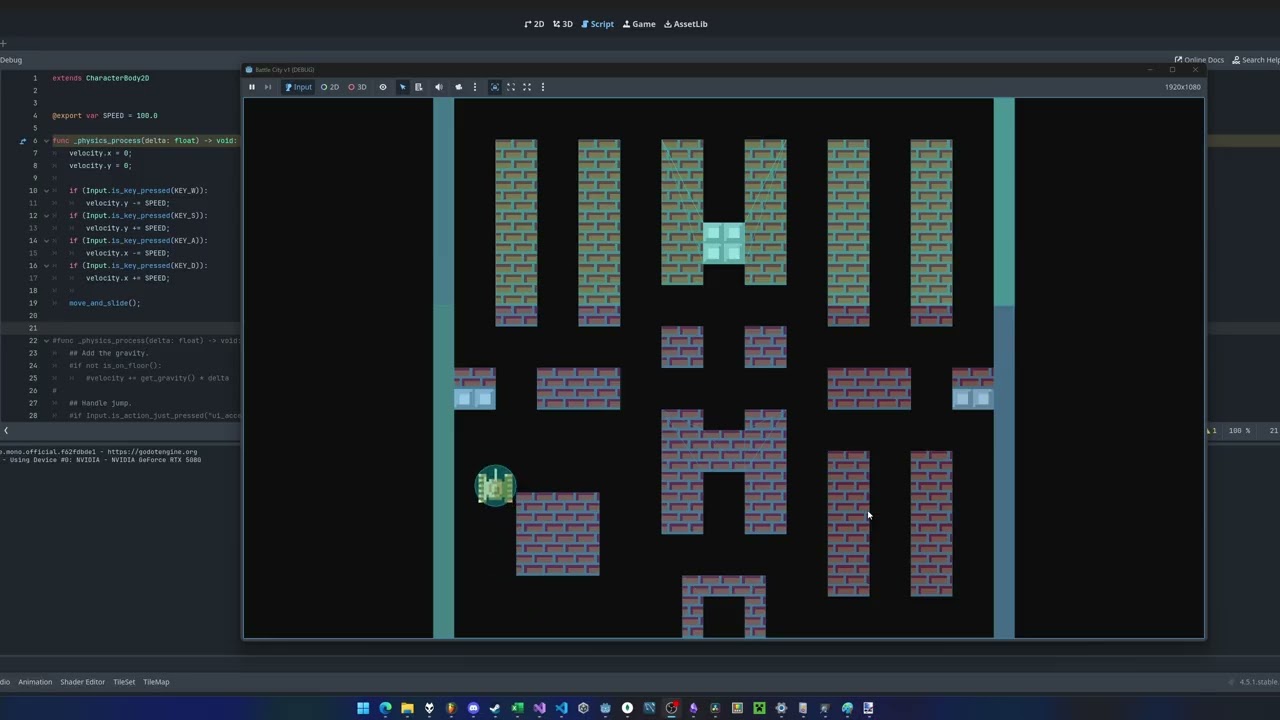Choose the list-select tool beside the arrow tool
Screen dimensions: 1280x720
pyautogui.click(x=419, y=87)
